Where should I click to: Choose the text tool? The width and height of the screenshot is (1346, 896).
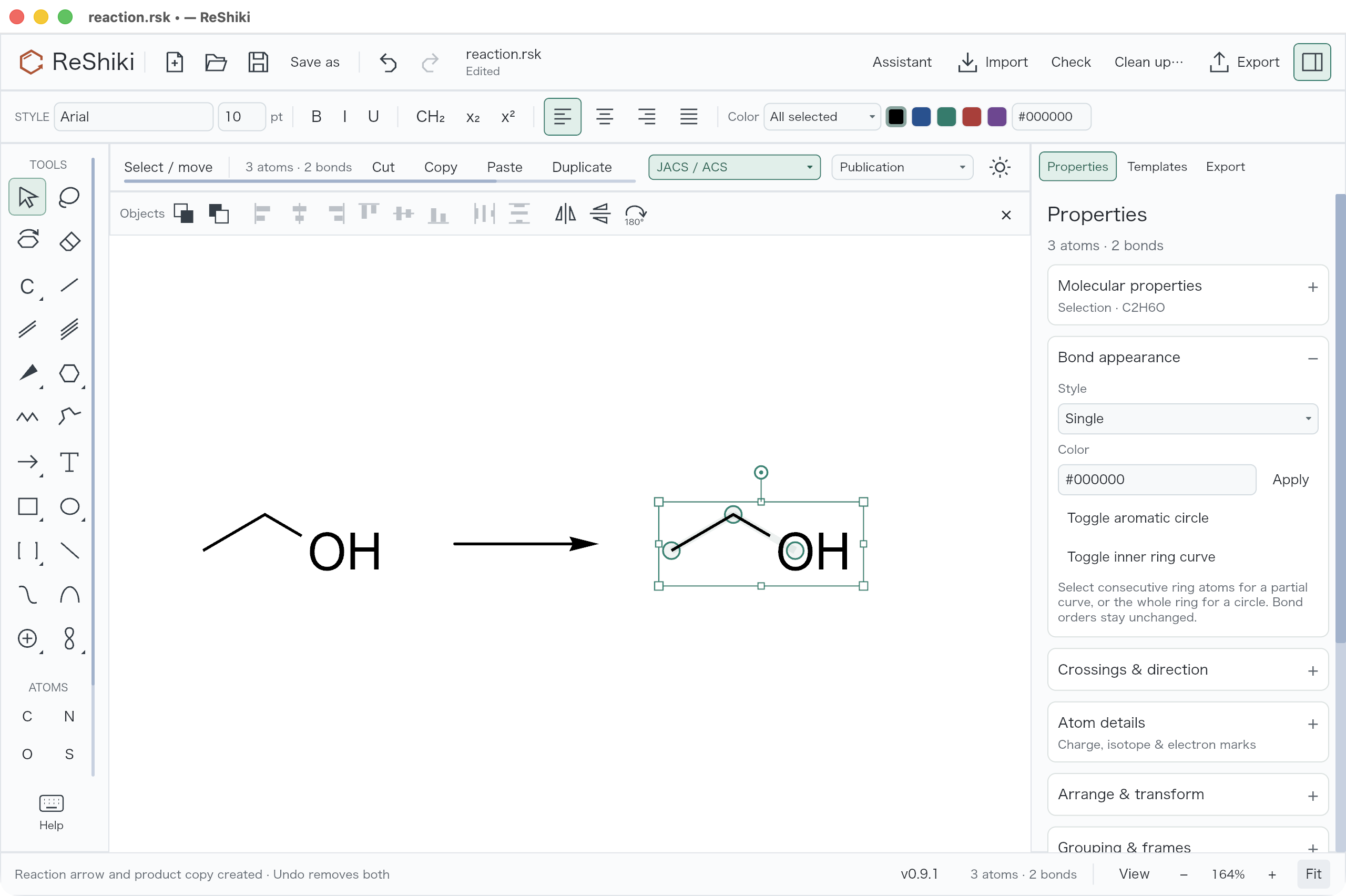point(69,462)
